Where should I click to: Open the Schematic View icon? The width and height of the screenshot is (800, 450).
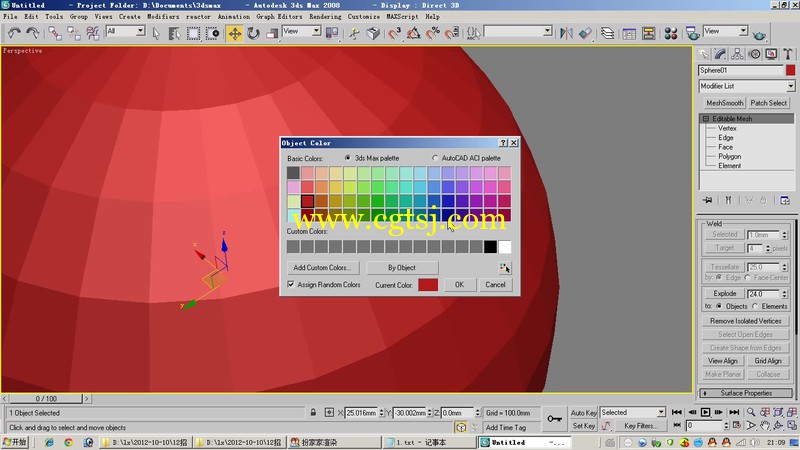click(648, 34)
